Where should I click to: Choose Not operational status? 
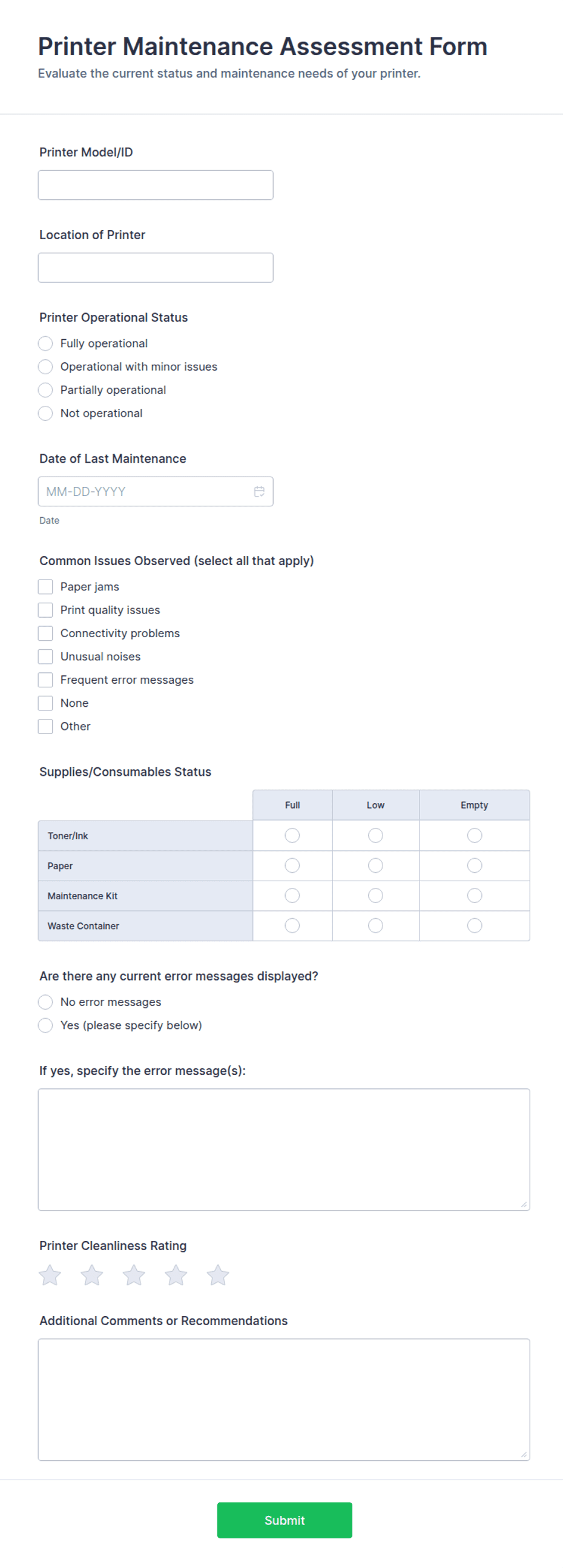[45, 413]
